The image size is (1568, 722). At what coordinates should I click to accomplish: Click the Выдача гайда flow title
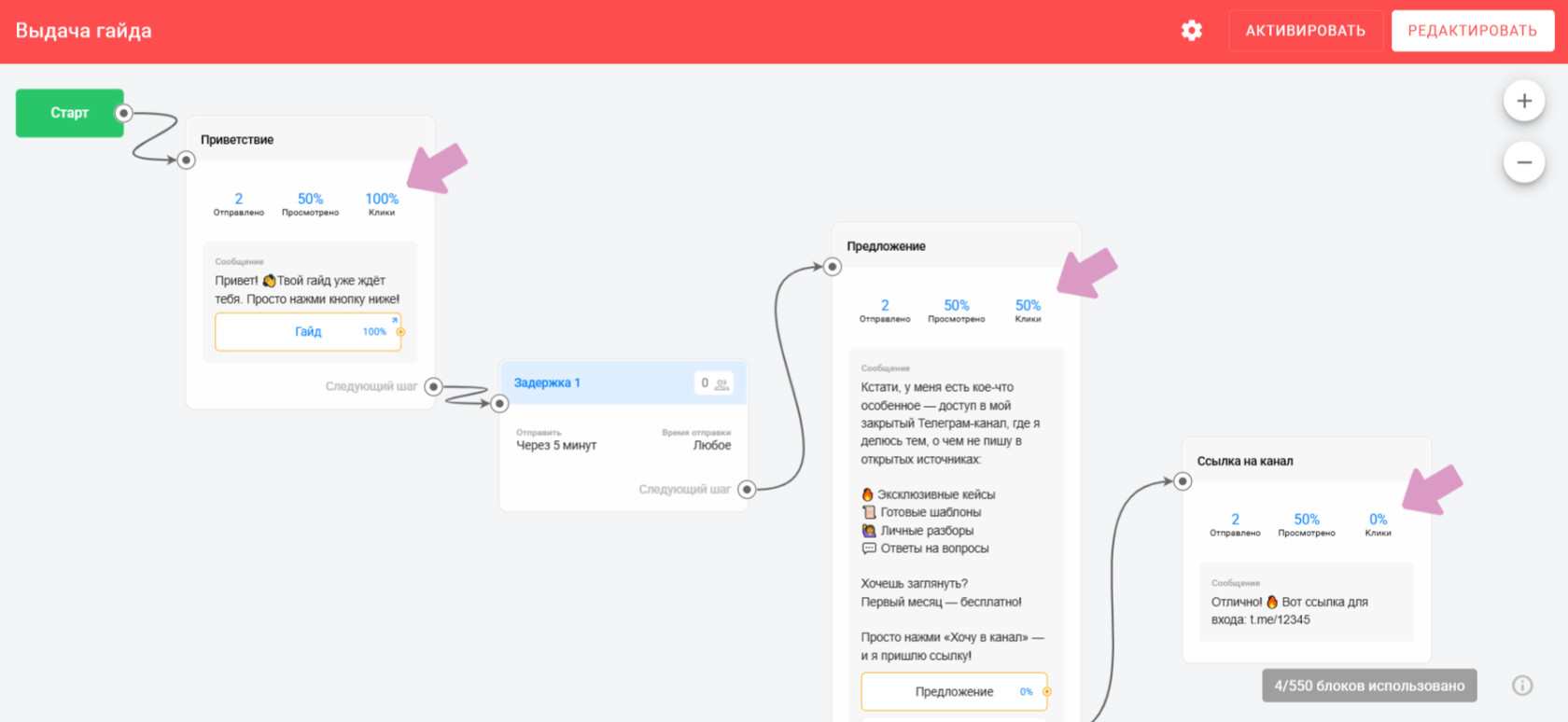pyautogui.click(x=84, y=31)
